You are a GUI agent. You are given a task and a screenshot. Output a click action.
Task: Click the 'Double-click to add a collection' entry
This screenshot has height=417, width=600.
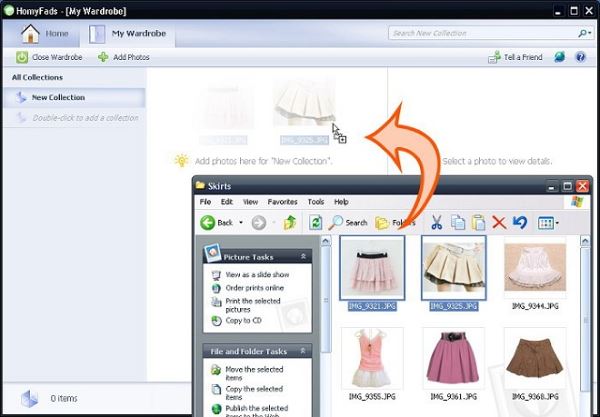point(74,118)
